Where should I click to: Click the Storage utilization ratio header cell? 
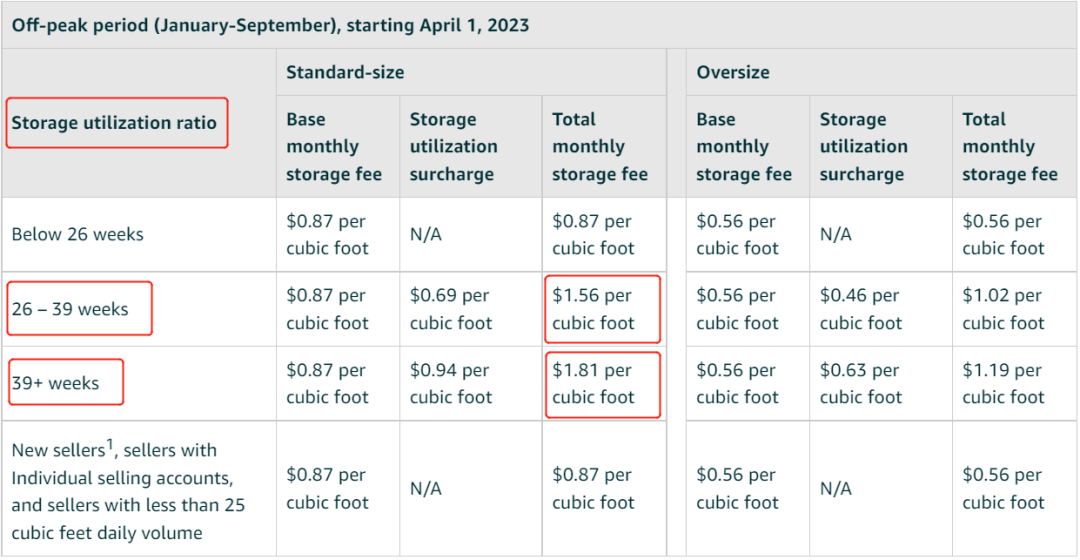click(114, 123)
